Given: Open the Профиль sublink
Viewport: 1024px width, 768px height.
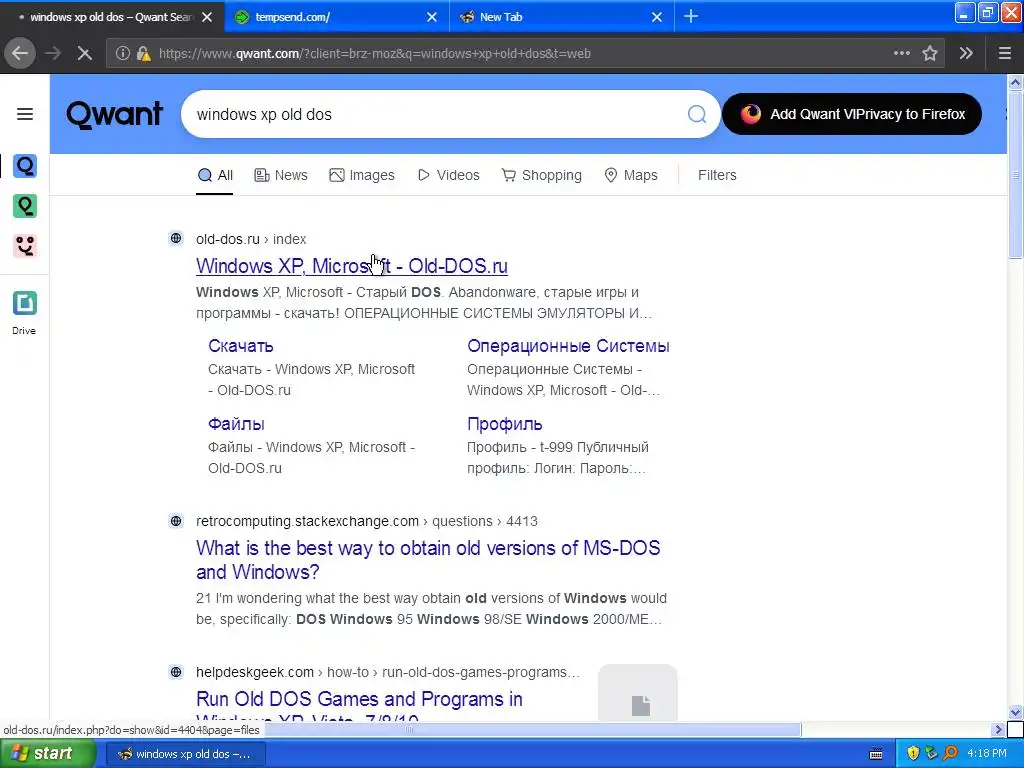Looking at the screenshot, I should 505,424.
